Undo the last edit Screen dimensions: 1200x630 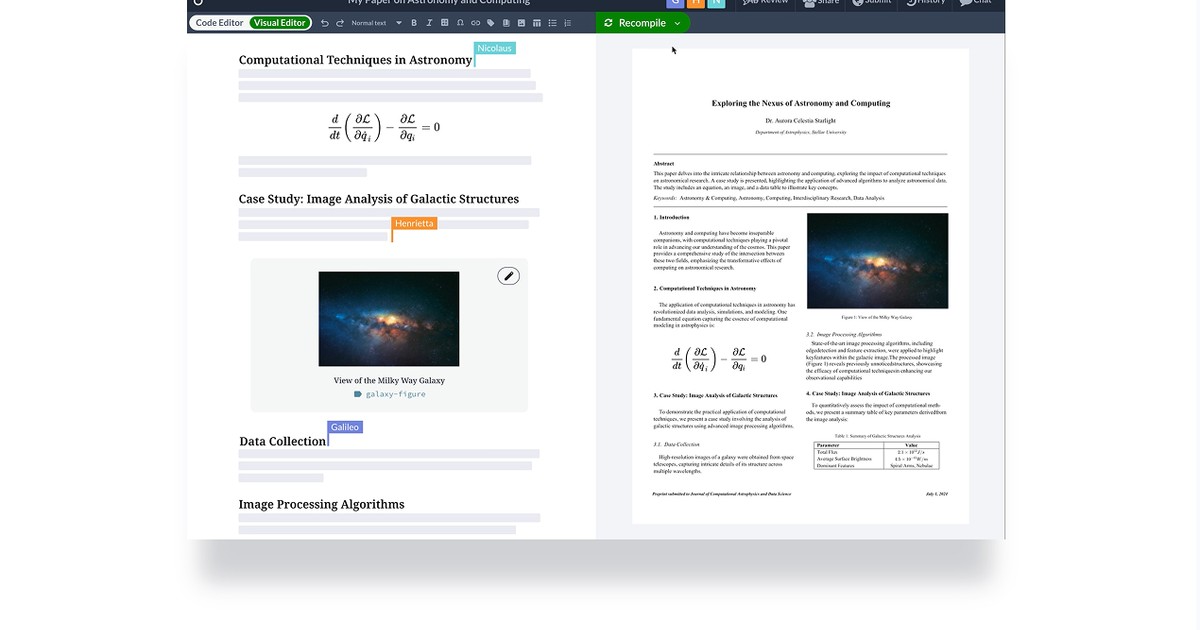coord(324,23)
